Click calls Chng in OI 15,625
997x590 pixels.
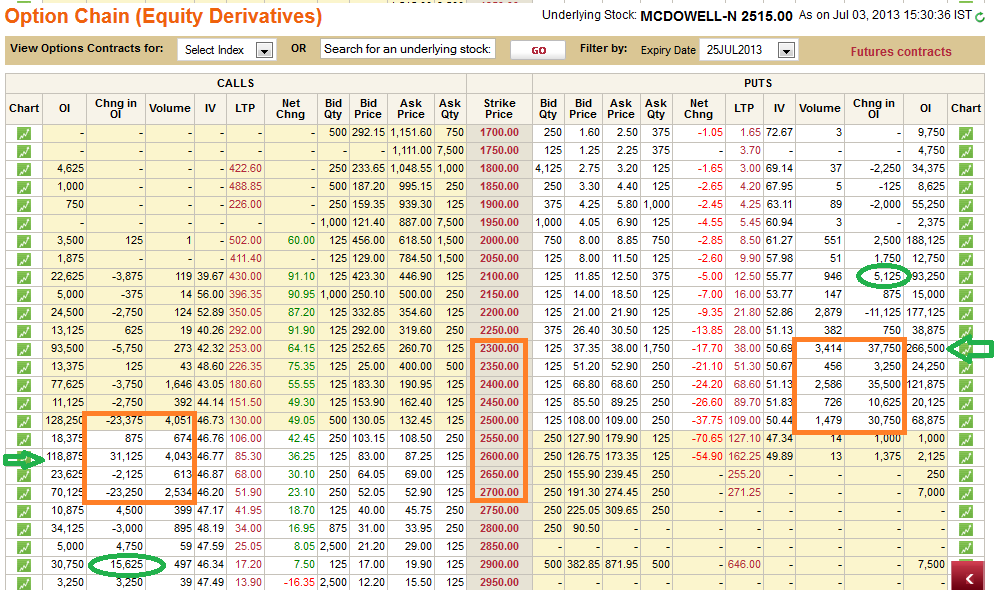coord(126,564)
